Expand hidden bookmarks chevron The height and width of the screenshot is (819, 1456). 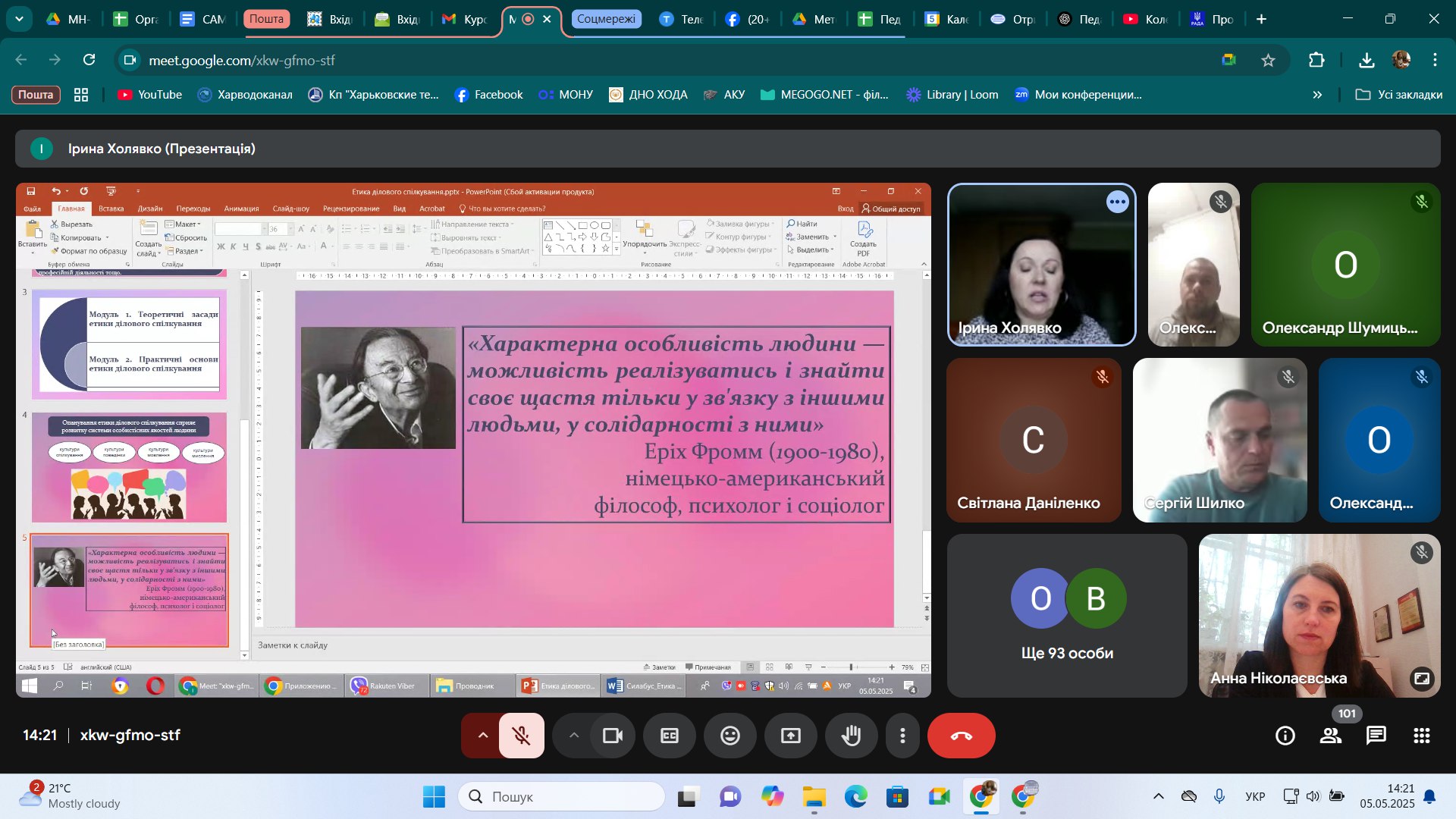1317,95
